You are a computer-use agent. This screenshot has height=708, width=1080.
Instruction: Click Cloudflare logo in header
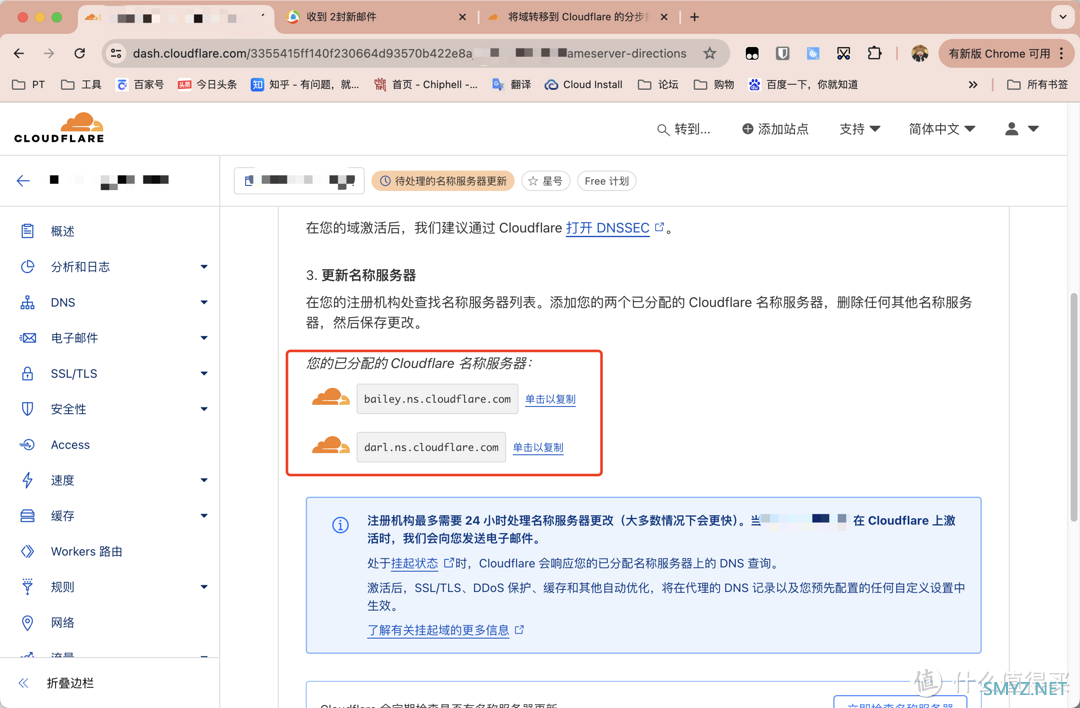[x=59, y=128]
